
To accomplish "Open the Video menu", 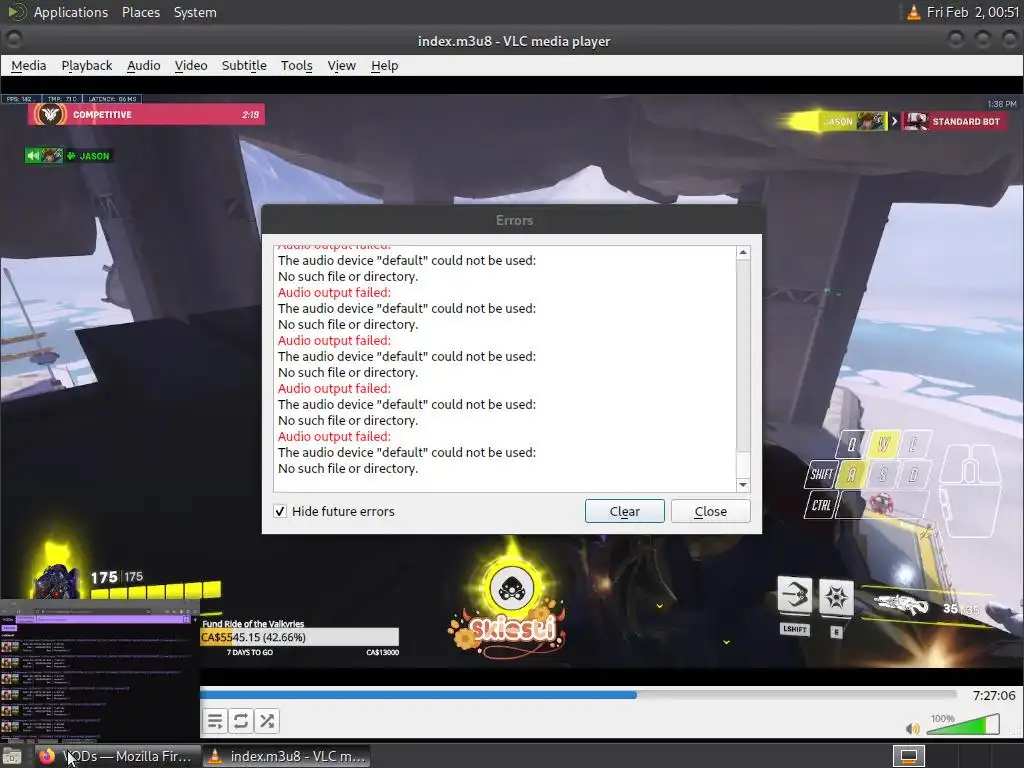I will pyautogui.click(x=191, y=65).
